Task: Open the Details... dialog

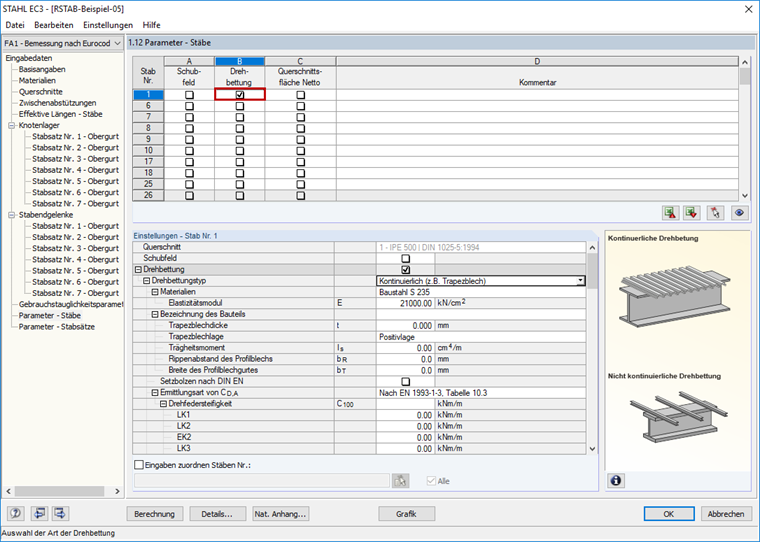Action: [217, 514]
